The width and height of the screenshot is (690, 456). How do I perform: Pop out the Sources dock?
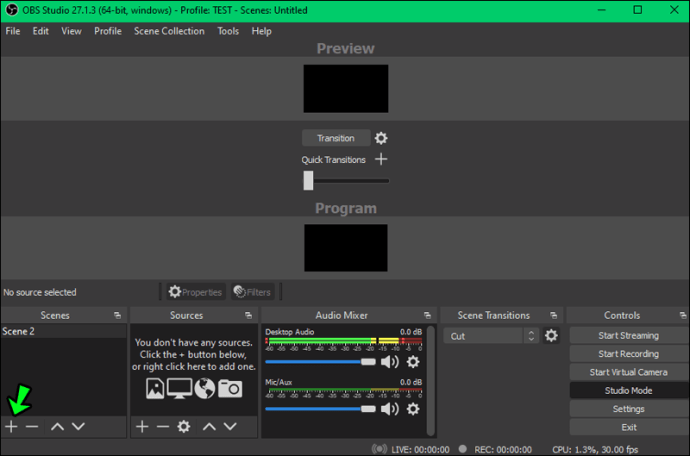tap(248, 315)
